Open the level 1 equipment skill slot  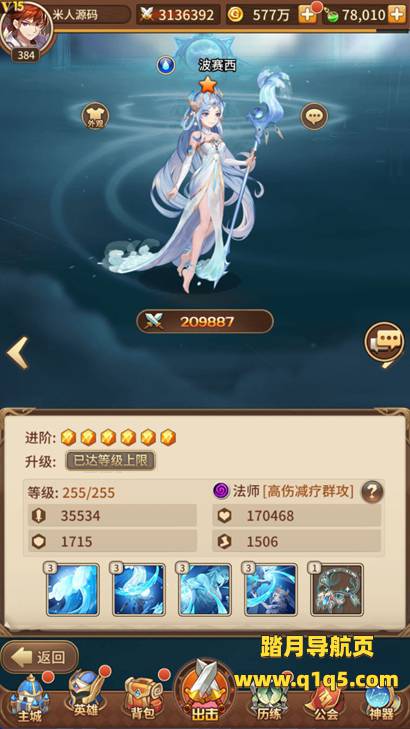coord(337,590)
